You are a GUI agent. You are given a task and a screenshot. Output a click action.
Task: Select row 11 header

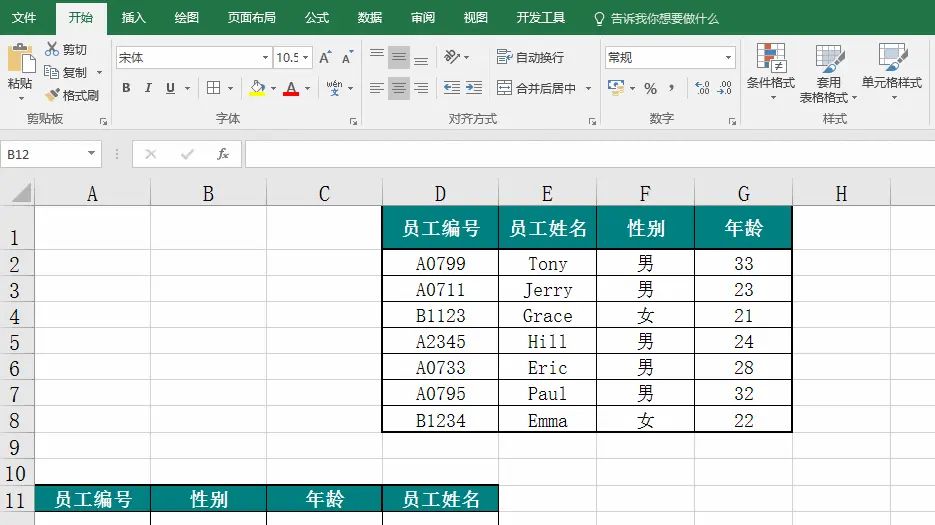coord(15,500)
